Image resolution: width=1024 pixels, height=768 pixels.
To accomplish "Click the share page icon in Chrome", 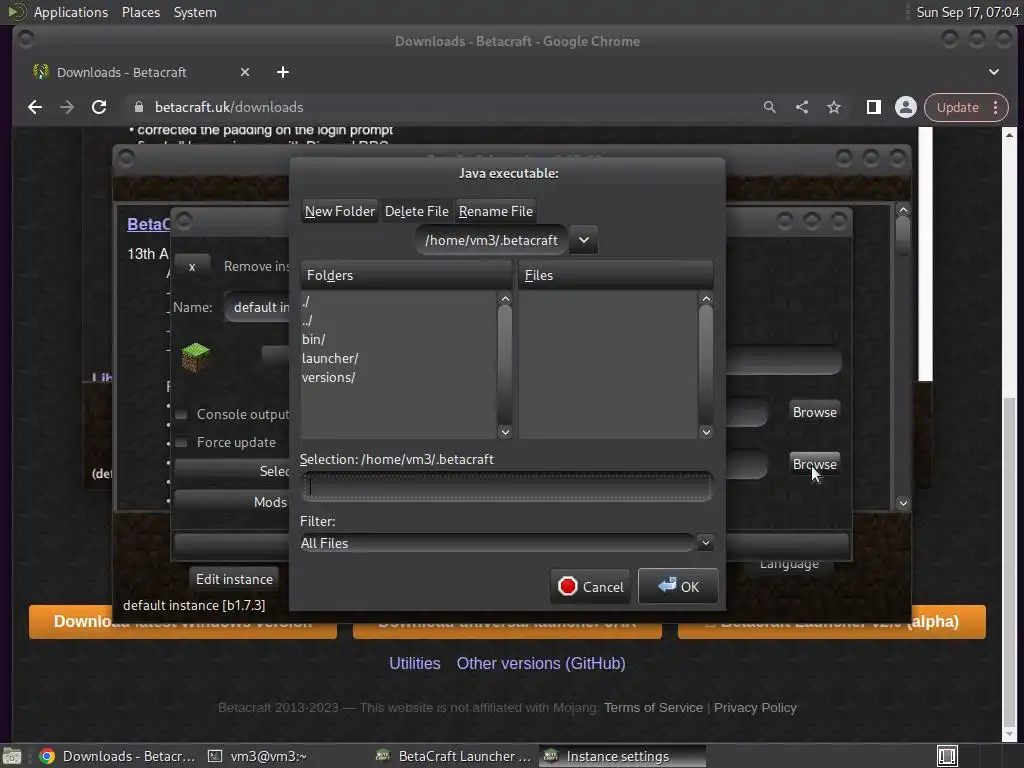I will point(802,107).
